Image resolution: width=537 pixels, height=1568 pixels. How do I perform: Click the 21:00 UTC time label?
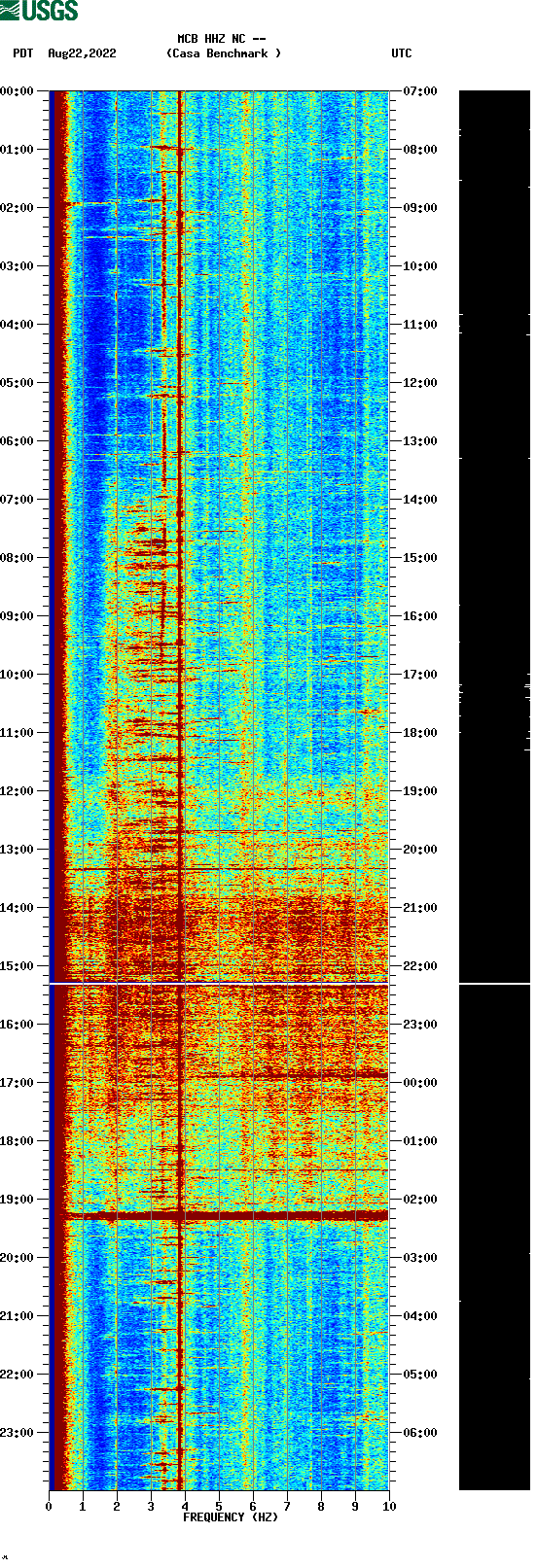click(420, 908)
